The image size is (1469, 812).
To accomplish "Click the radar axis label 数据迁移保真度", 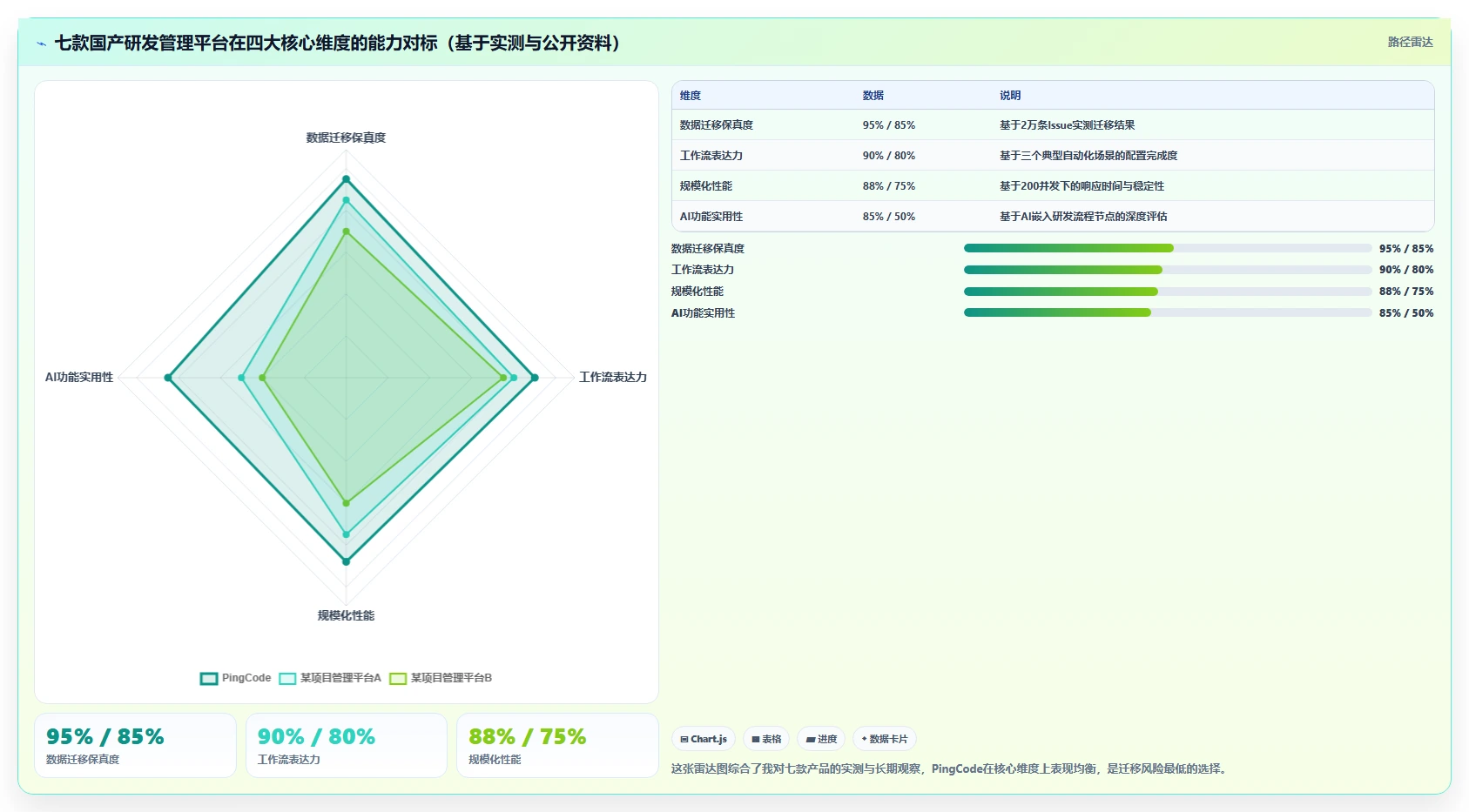I will [x=346, y=138].
